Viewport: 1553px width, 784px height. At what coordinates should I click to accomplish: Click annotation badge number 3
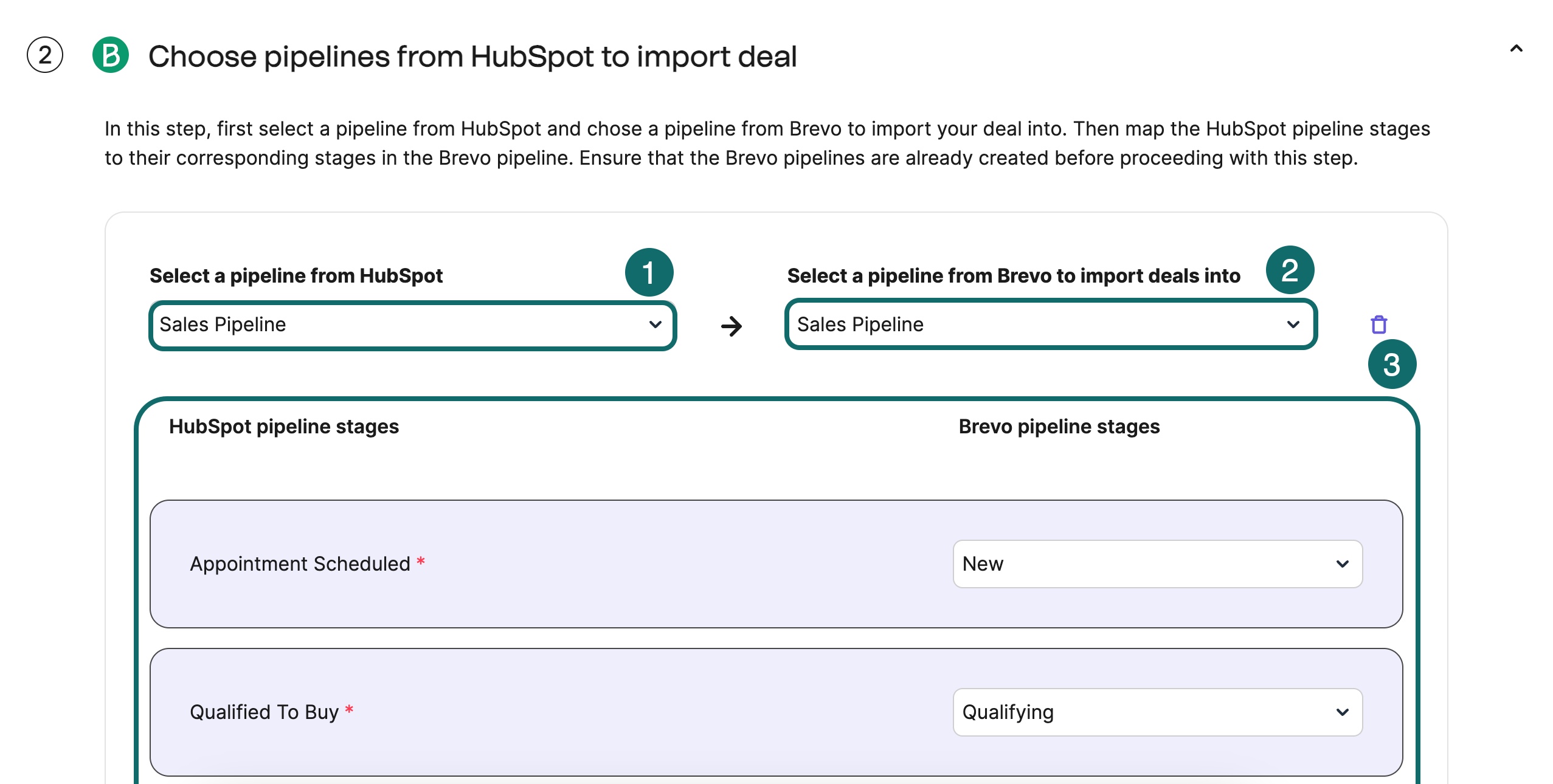pyautogui.click(x=1393, y=363)
